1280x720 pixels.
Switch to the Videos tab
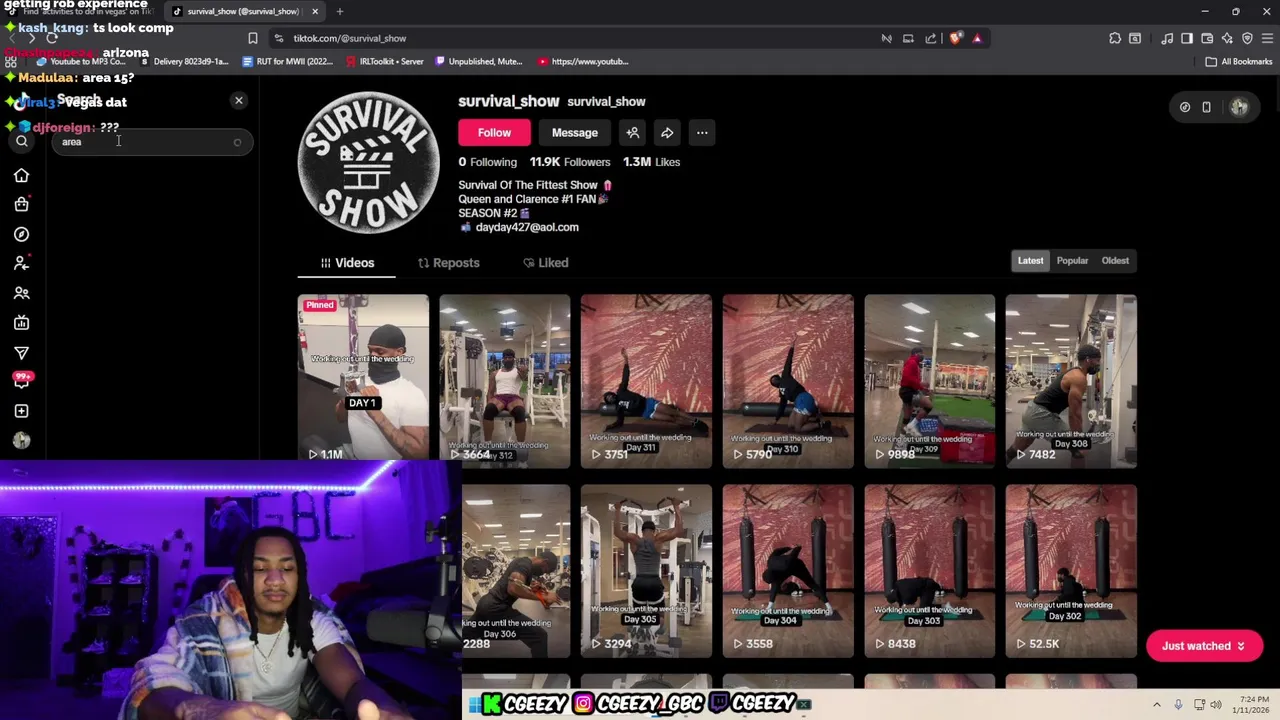coord(346,263)
